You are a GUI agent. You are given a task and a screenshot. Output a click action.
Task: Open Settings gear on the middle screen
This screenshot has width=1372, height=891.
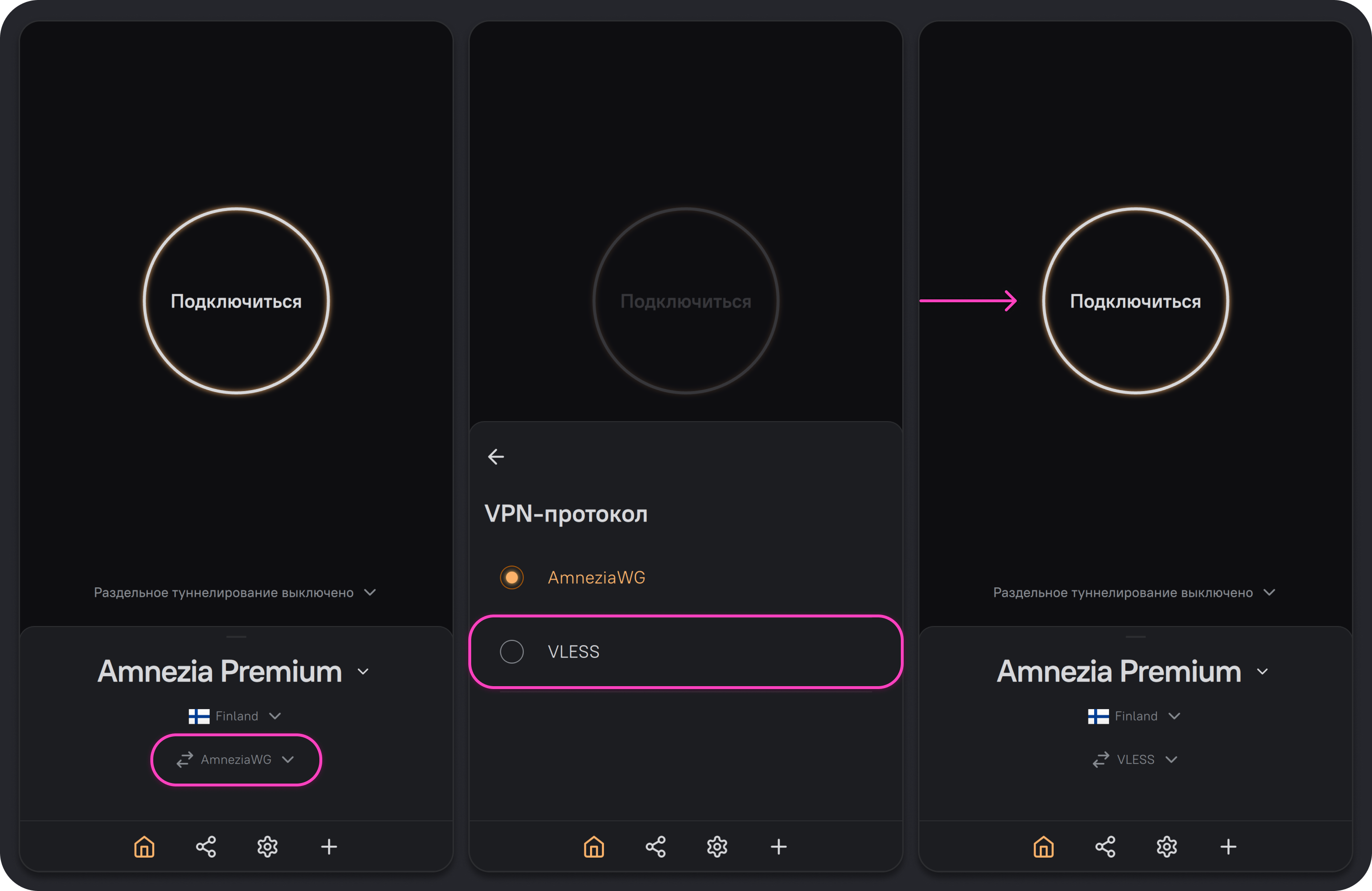pos(717,847)
